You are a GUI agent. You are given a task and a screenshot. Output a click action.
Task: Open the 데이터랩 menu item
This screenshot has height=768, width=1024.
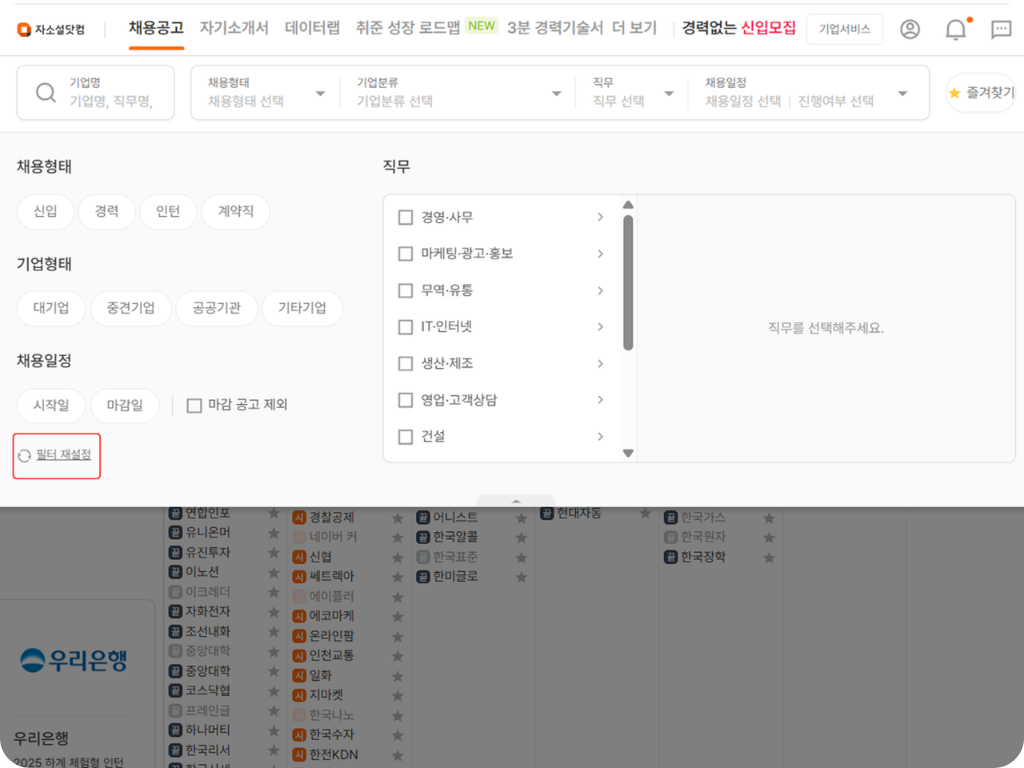313,29
